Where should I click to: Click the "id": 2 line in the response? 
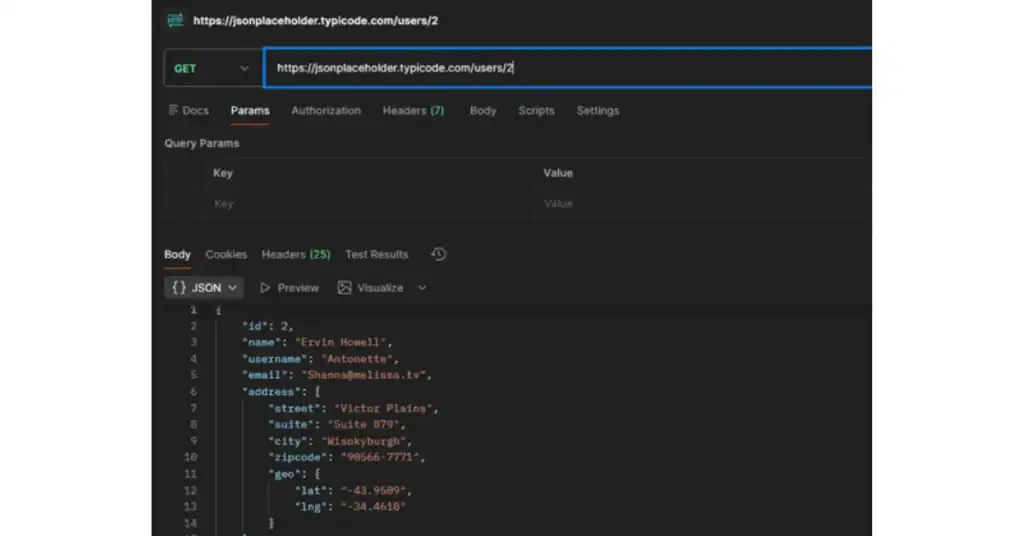[x=268, y=326]
